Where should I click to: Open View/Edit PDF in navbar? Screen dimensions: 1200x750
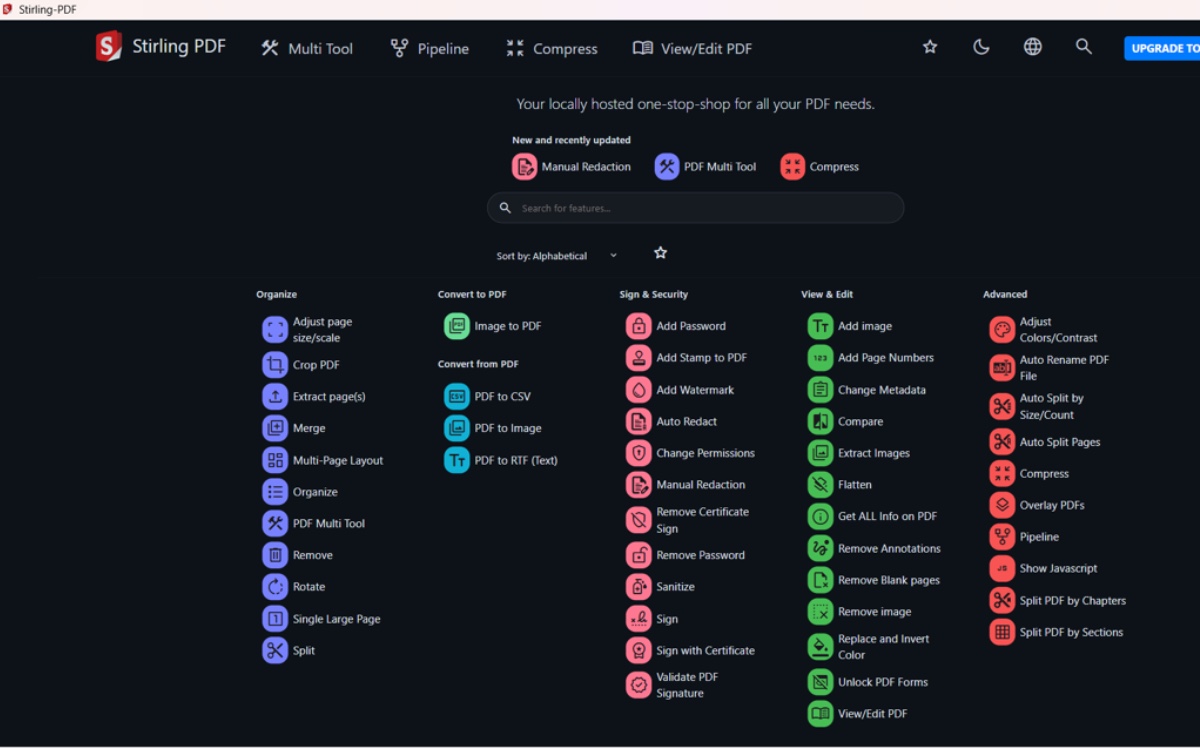692,48
